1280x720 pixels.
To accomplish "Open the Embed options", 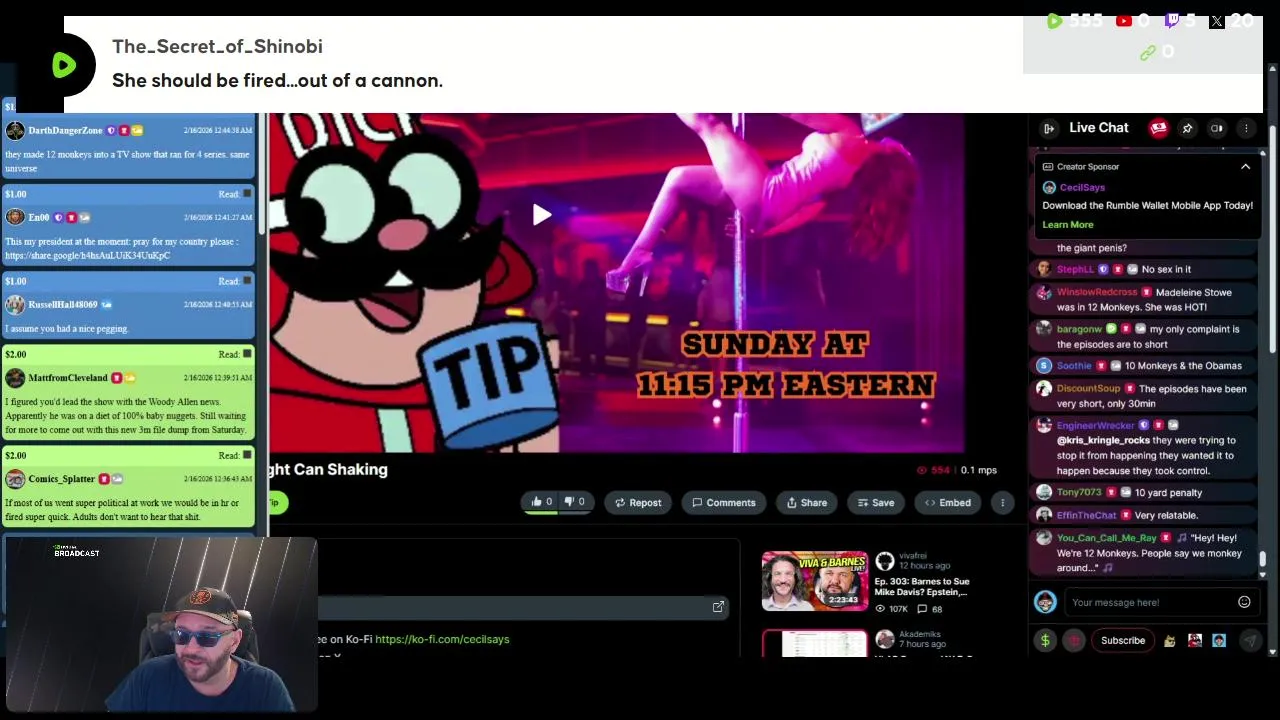I will (948, 502).
